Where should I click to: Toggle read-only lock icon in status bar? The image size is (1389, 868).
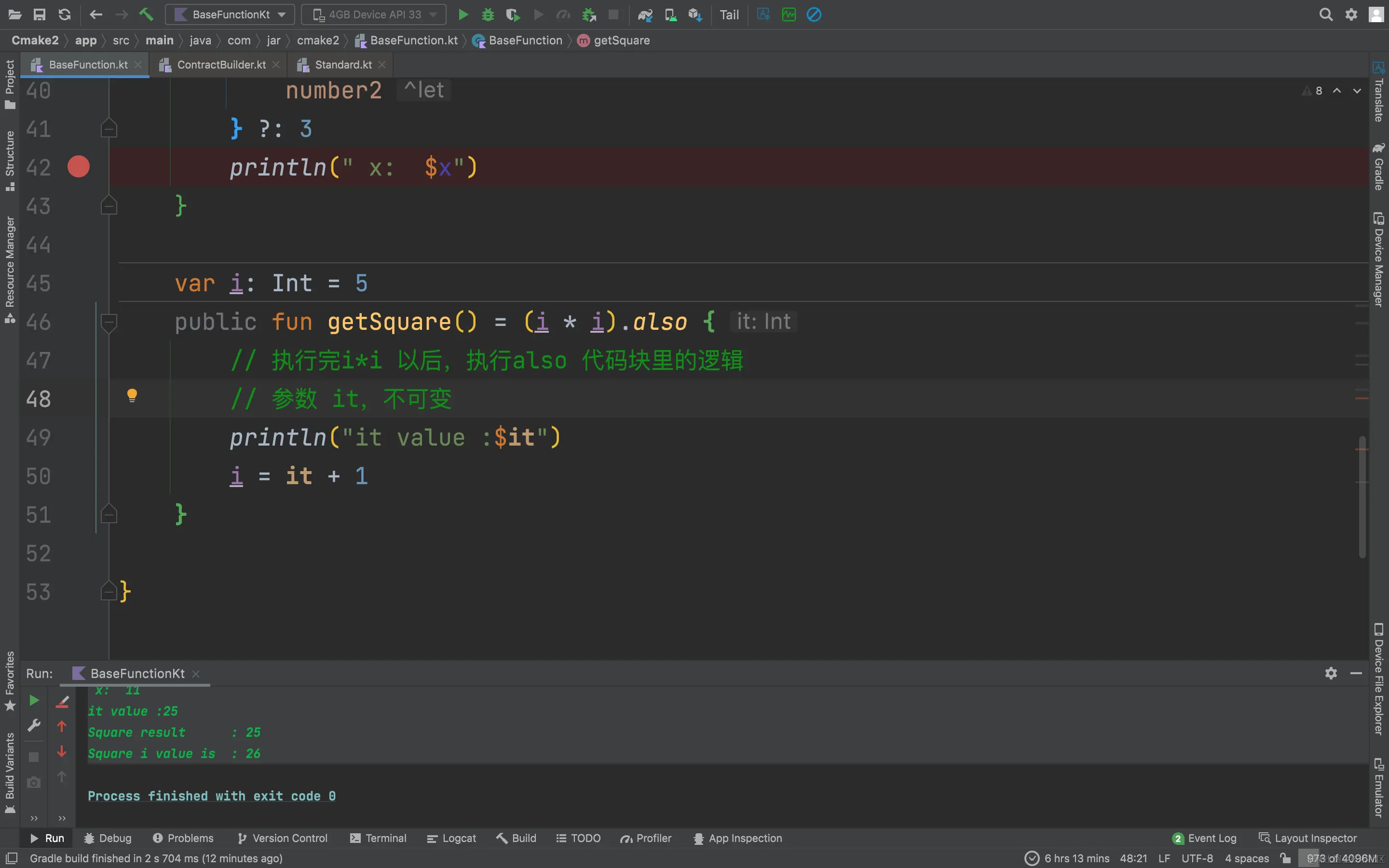(x=1285, y=858)
